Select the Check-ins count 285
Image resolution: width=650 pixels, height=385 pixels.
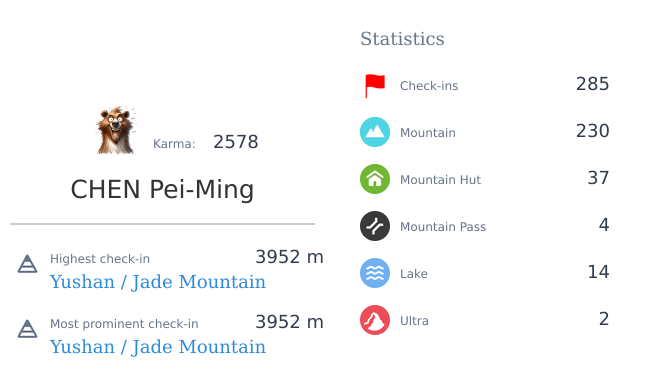(x=592, y=84)
